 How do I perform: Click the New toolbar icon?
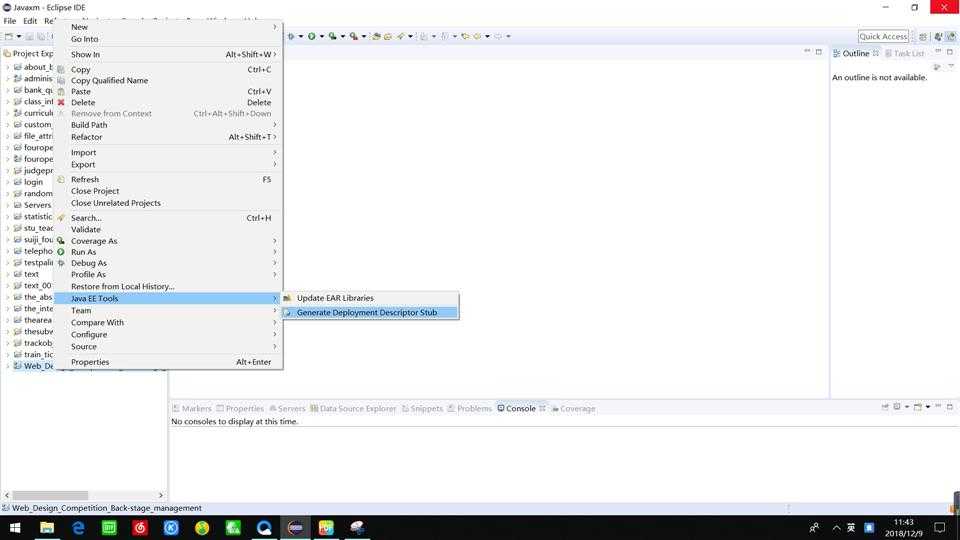coord(9,36)
